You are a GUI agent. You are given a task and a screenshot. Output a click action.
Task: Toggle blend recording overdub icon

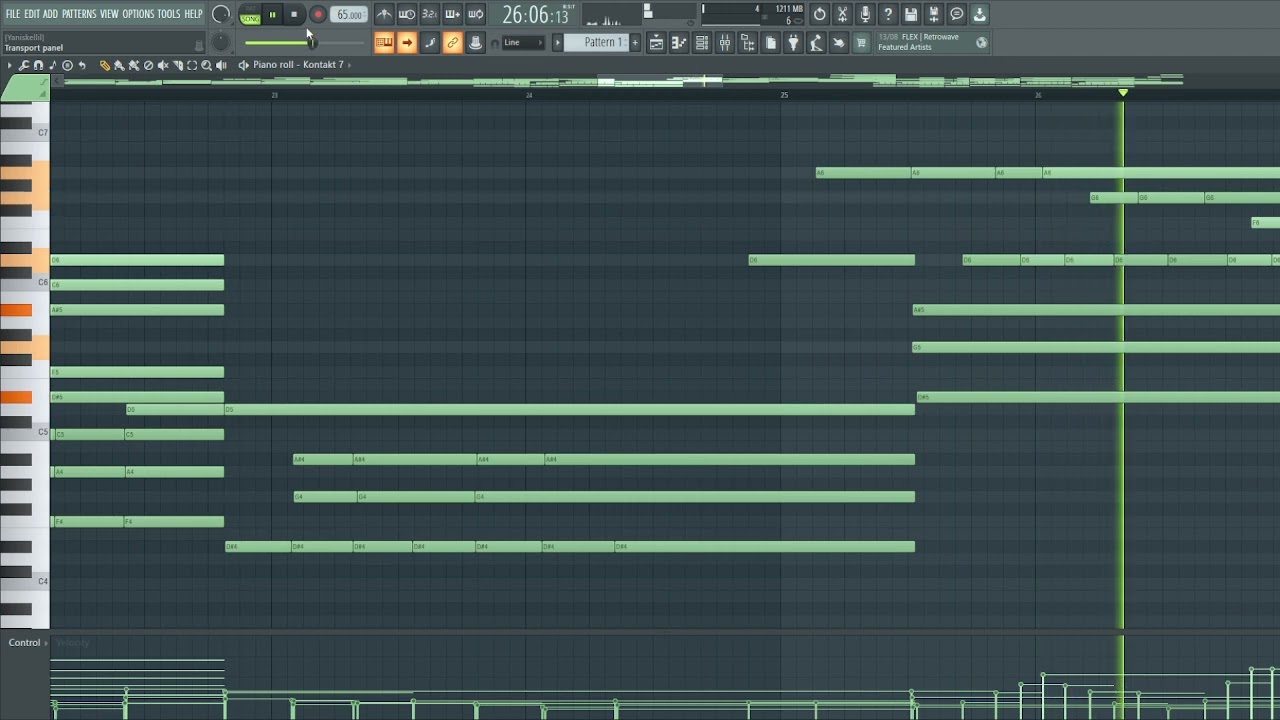453,14
